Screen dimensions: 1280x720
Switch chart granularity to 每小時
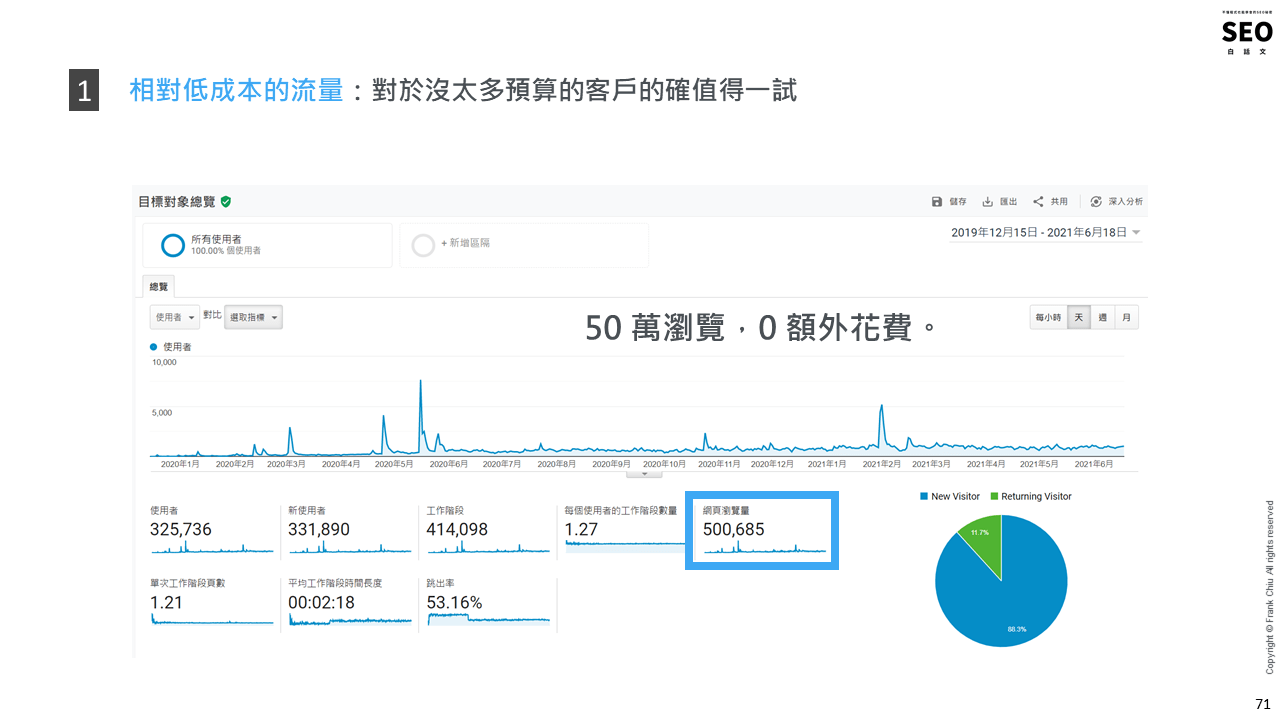point(1048,318)
